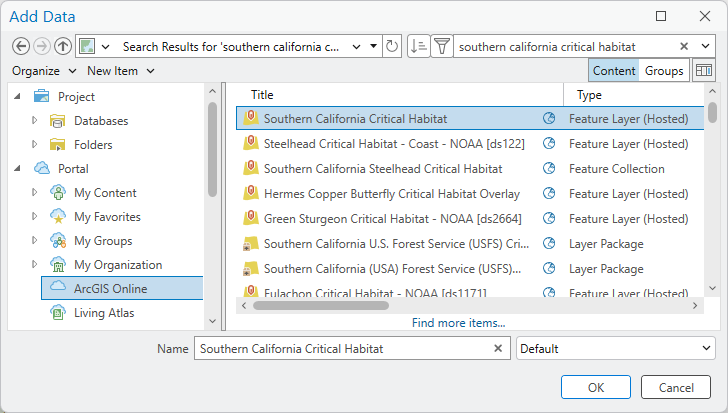Click tree pane scrollbar down arrow
728x413 pixels.
point(213,321)
